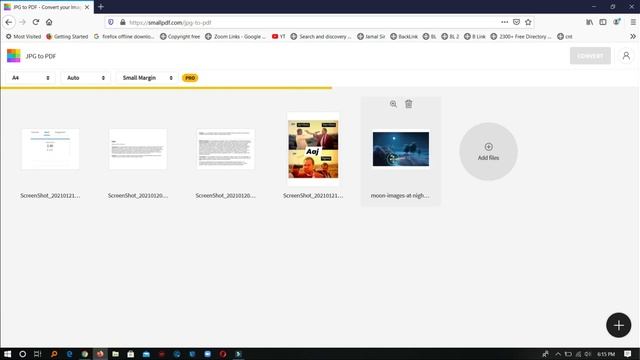The image size is (640, 360).
Task: Open File Explorer from the taskbar
Action: coord(116,354)
